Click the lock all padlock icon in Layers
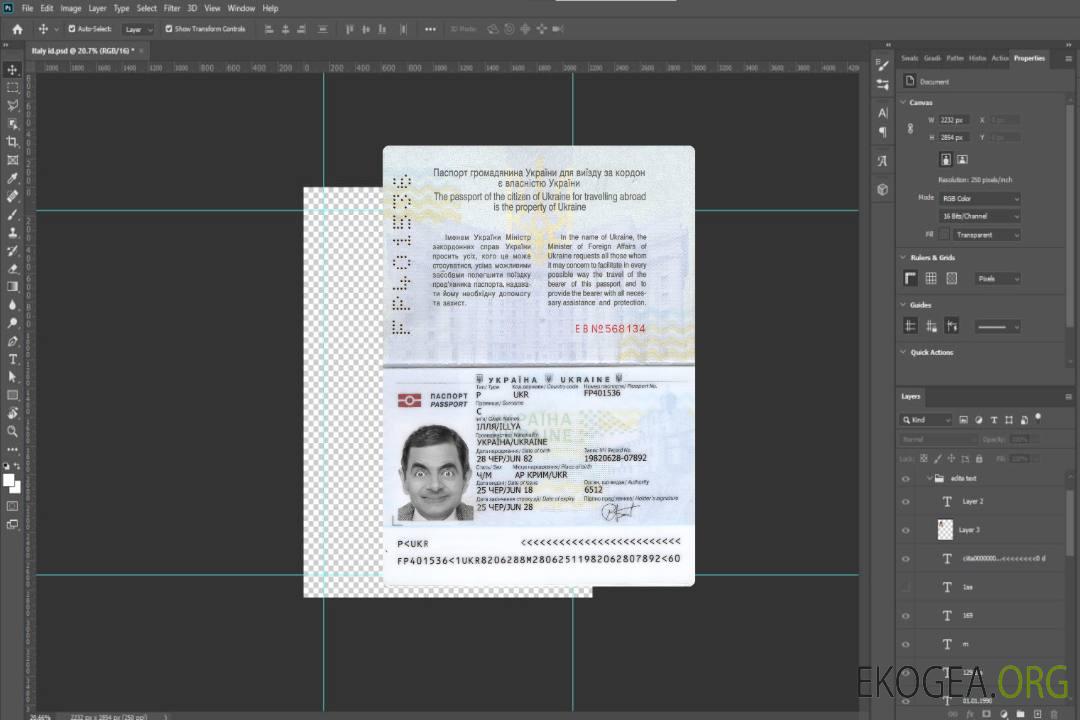Viewport: 1080px width, 720px height. click(x=979, y=459)
